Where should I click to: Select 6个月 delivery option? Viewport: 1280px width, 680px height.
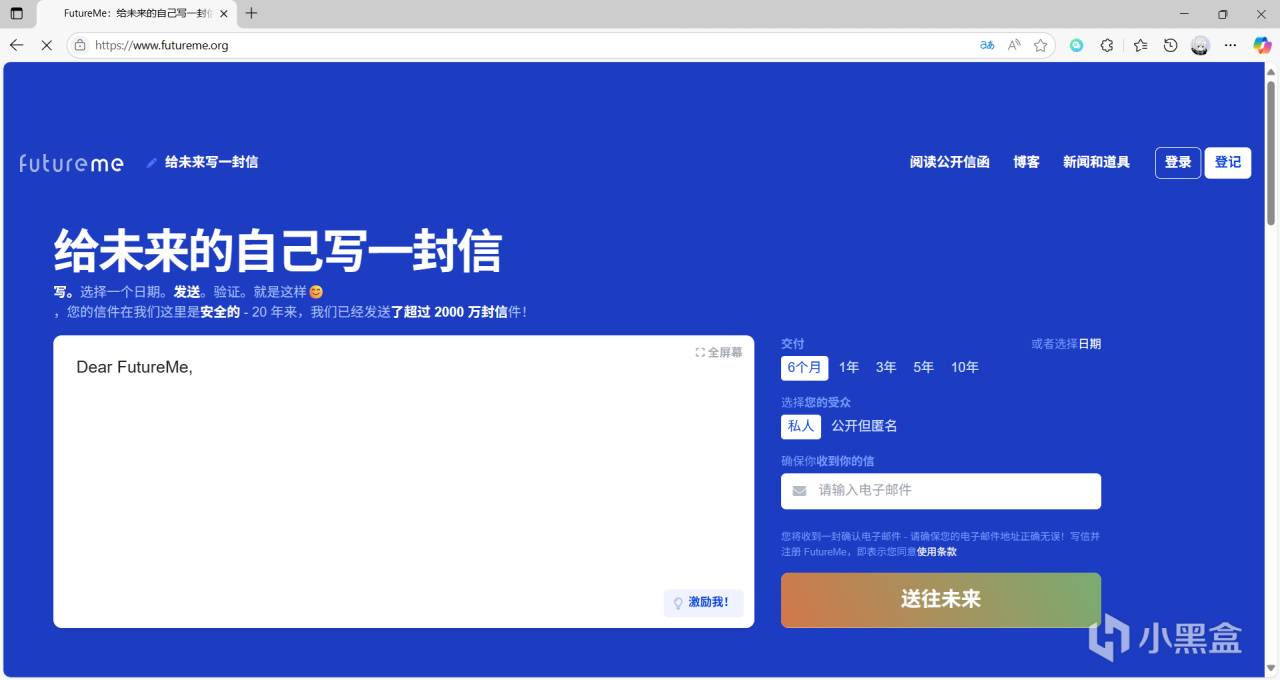804,368
